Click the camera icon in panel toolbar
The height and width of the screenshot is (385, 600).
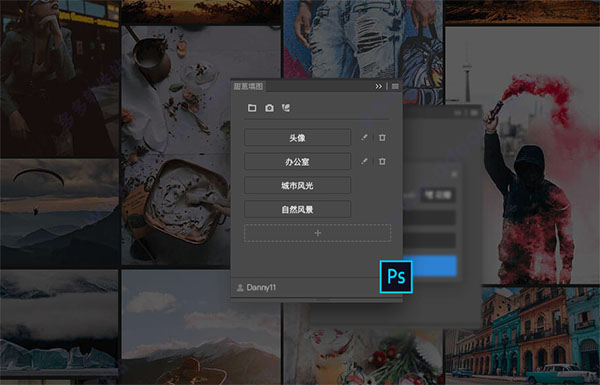point(269,108)
